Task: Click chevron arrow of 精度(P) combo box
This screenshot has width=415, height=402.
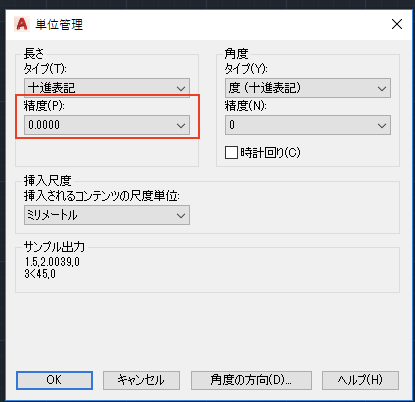Action: (x=181, y=125)
